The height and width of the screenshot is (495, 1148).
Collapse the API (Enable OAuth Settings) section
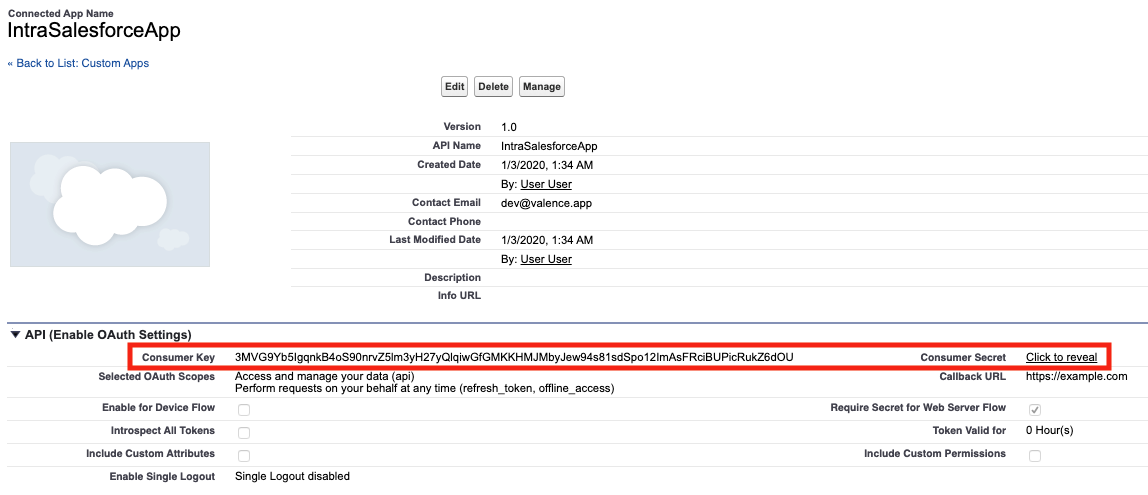[15, 335]
